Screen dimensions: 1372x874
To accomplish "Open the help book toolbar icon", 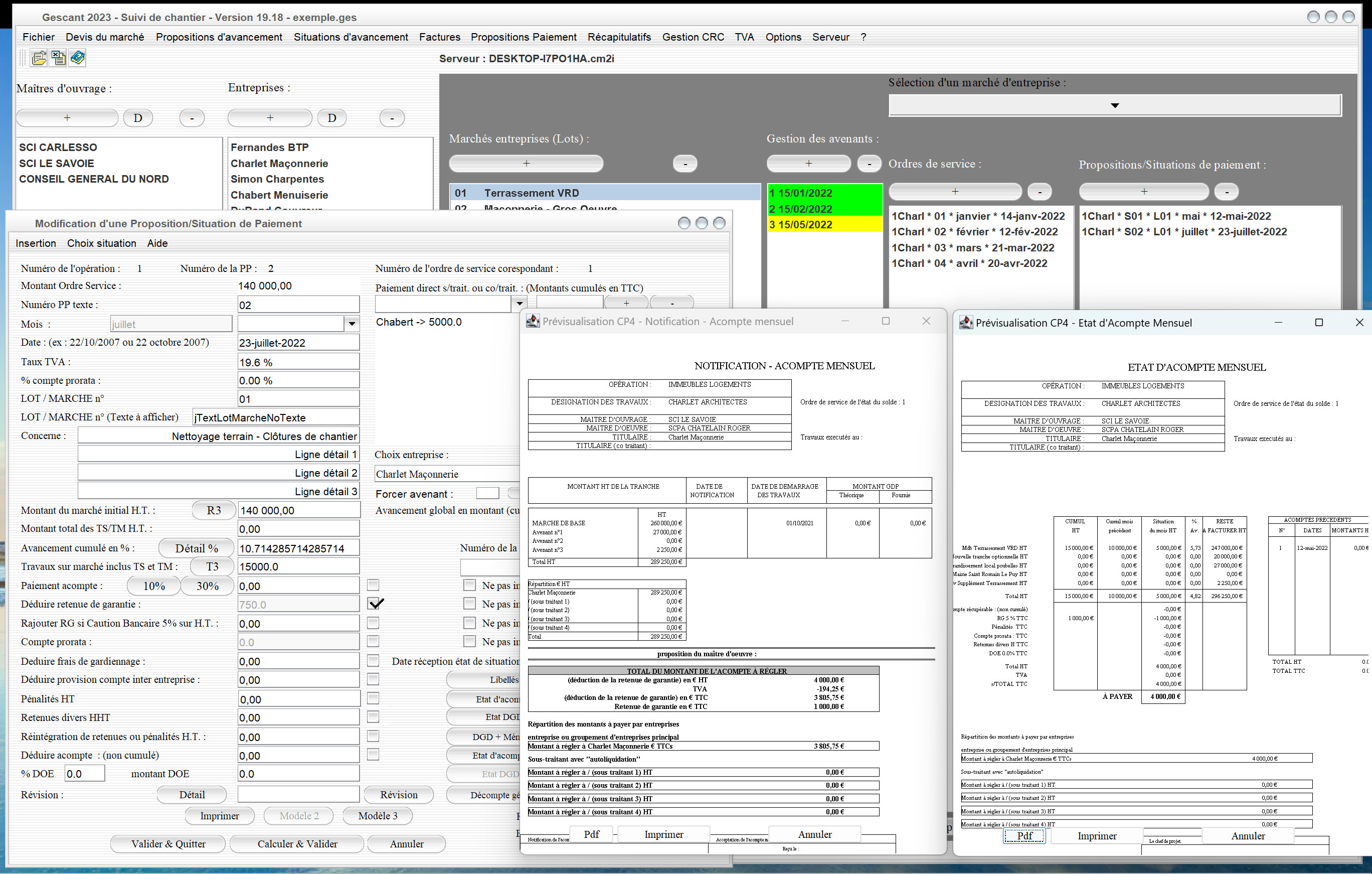I will coord(78,58).
